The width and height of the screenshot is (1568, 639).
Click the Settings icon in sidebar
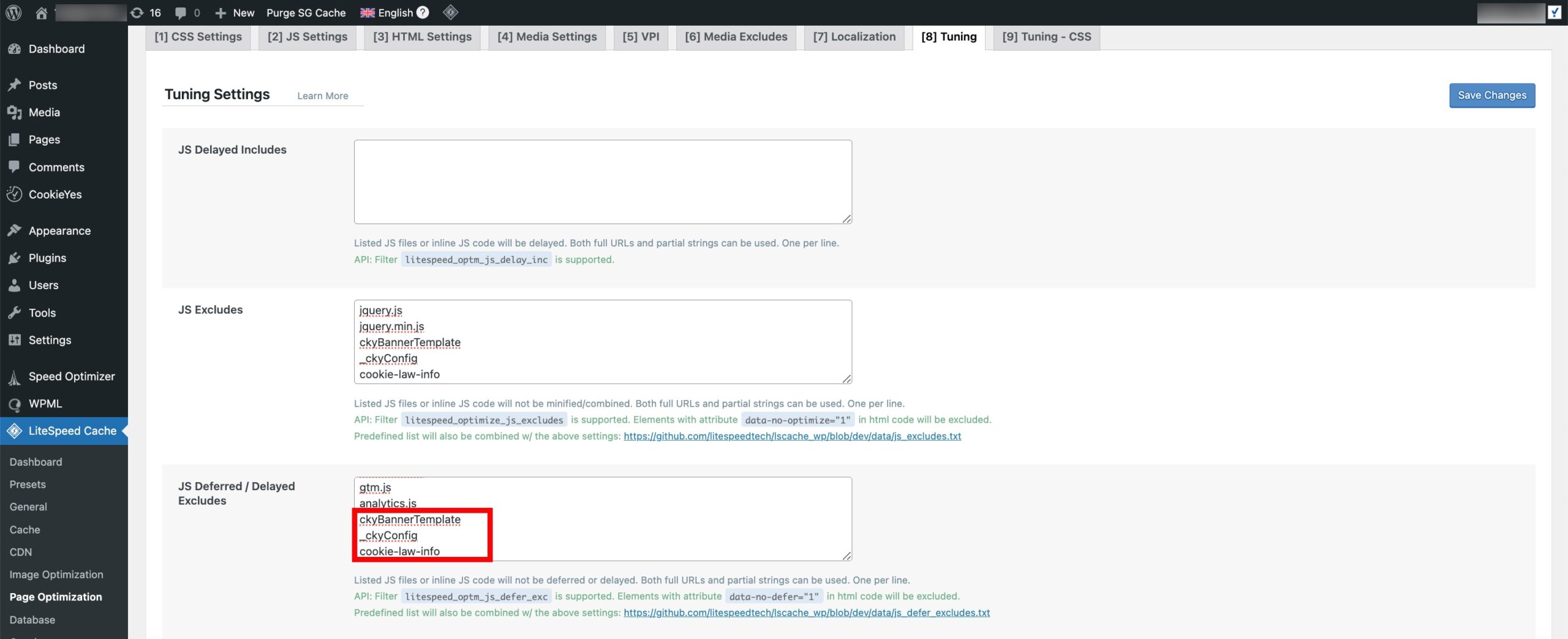pyautogui.click(x=15, y=340)
